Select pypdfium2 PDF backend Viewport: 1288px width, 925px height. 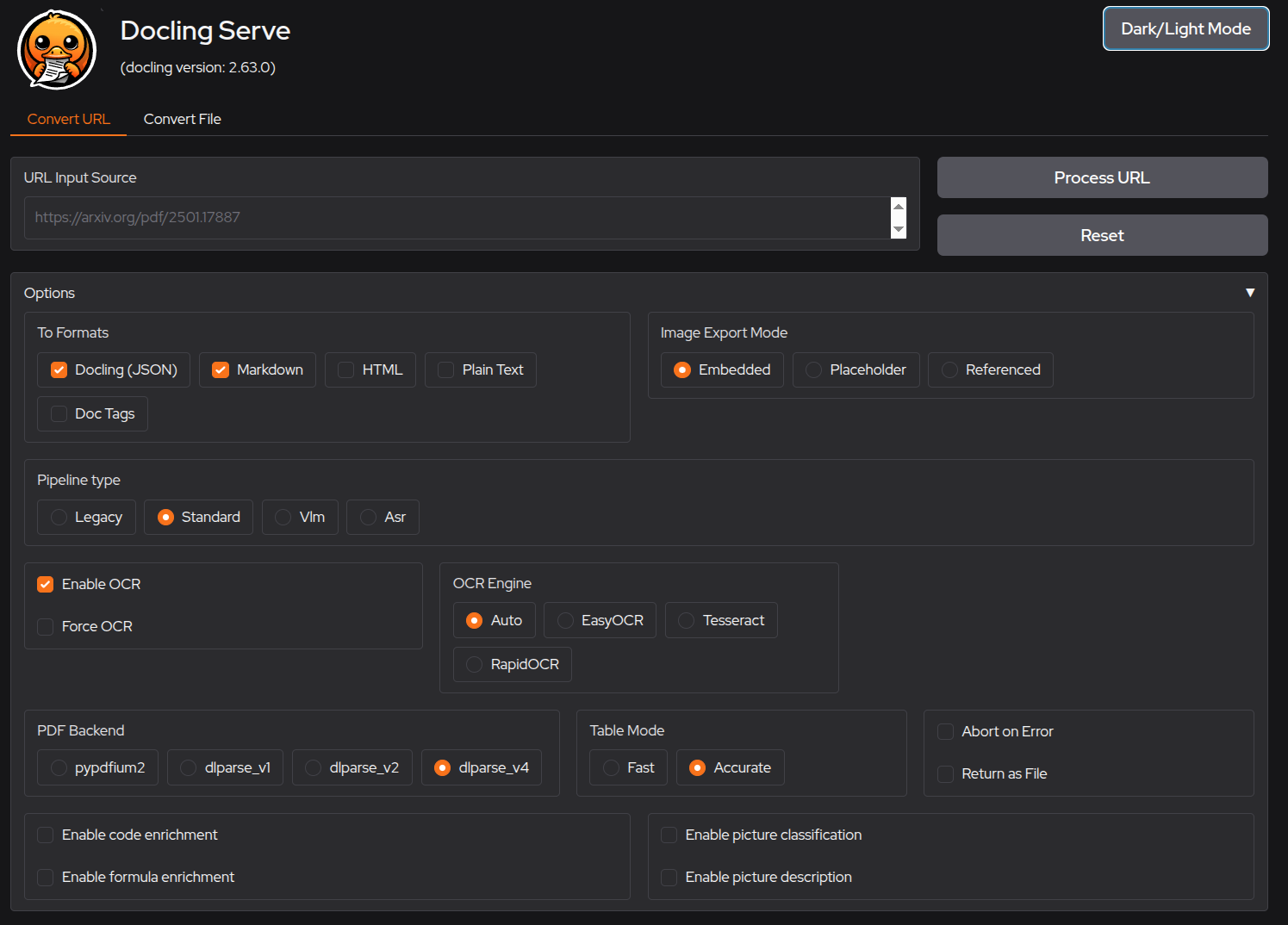59,767
